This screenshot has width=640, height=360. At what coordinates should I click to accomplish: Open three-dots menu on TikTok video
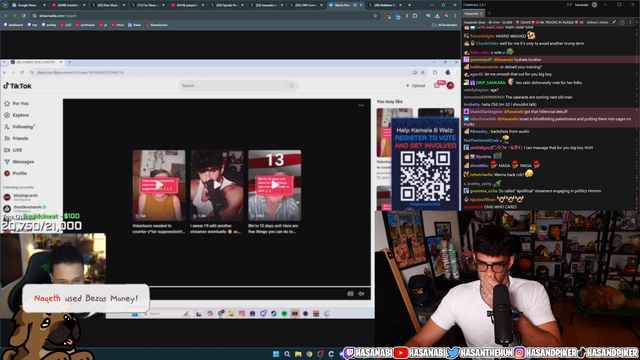tap(361, 105)
